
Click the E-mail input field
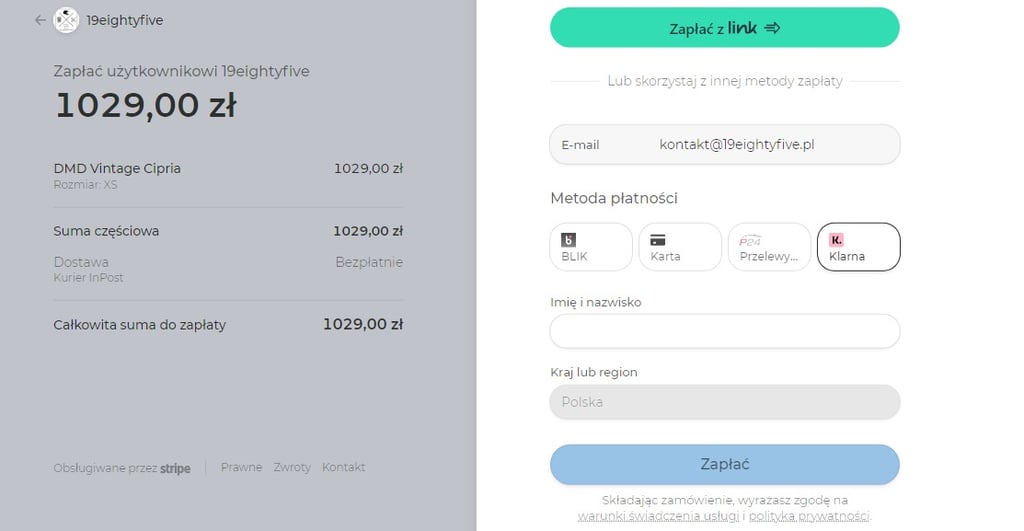click(725, 144)
